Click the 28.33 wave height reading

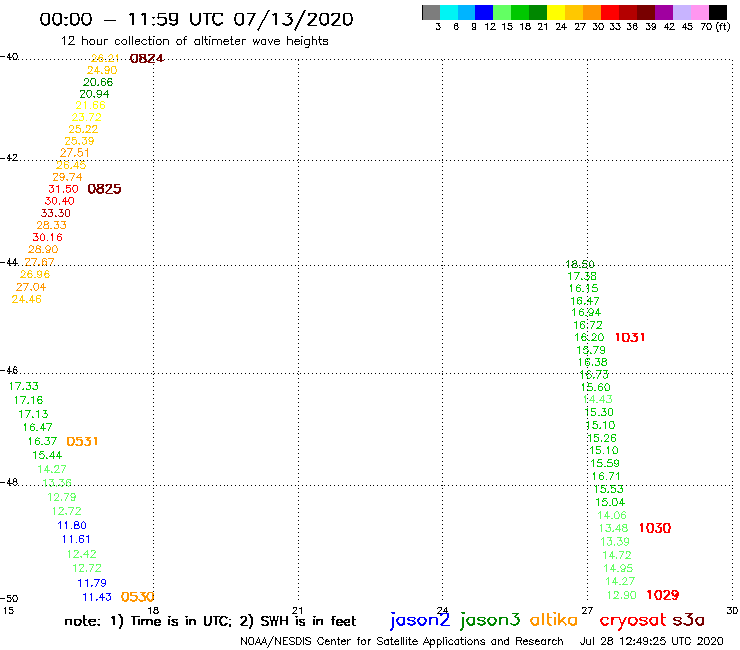[51, 225]
